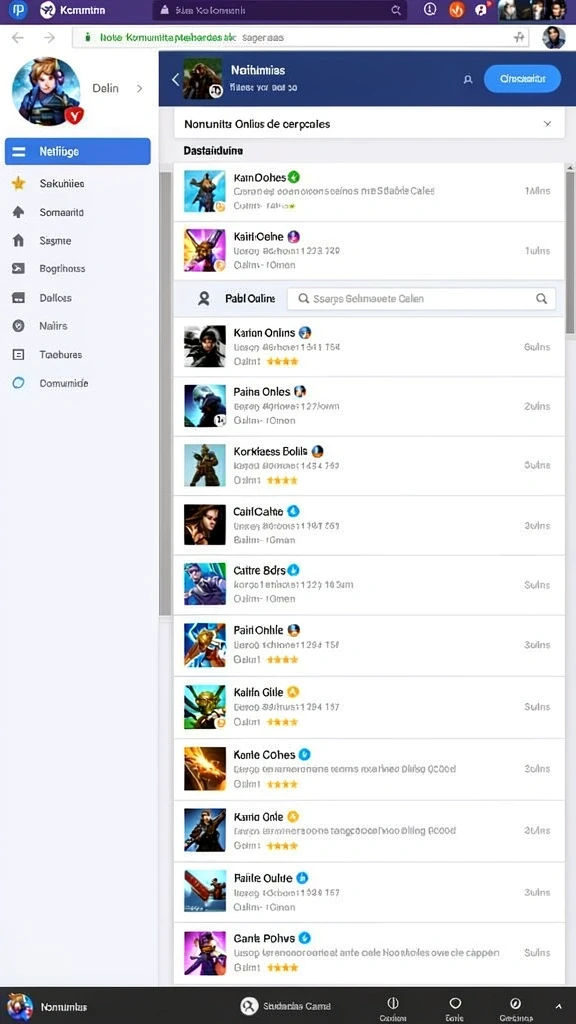Open the Kante Cohes fire thumbnail
Screen dimensions: 576x1024
pos(204,769)
